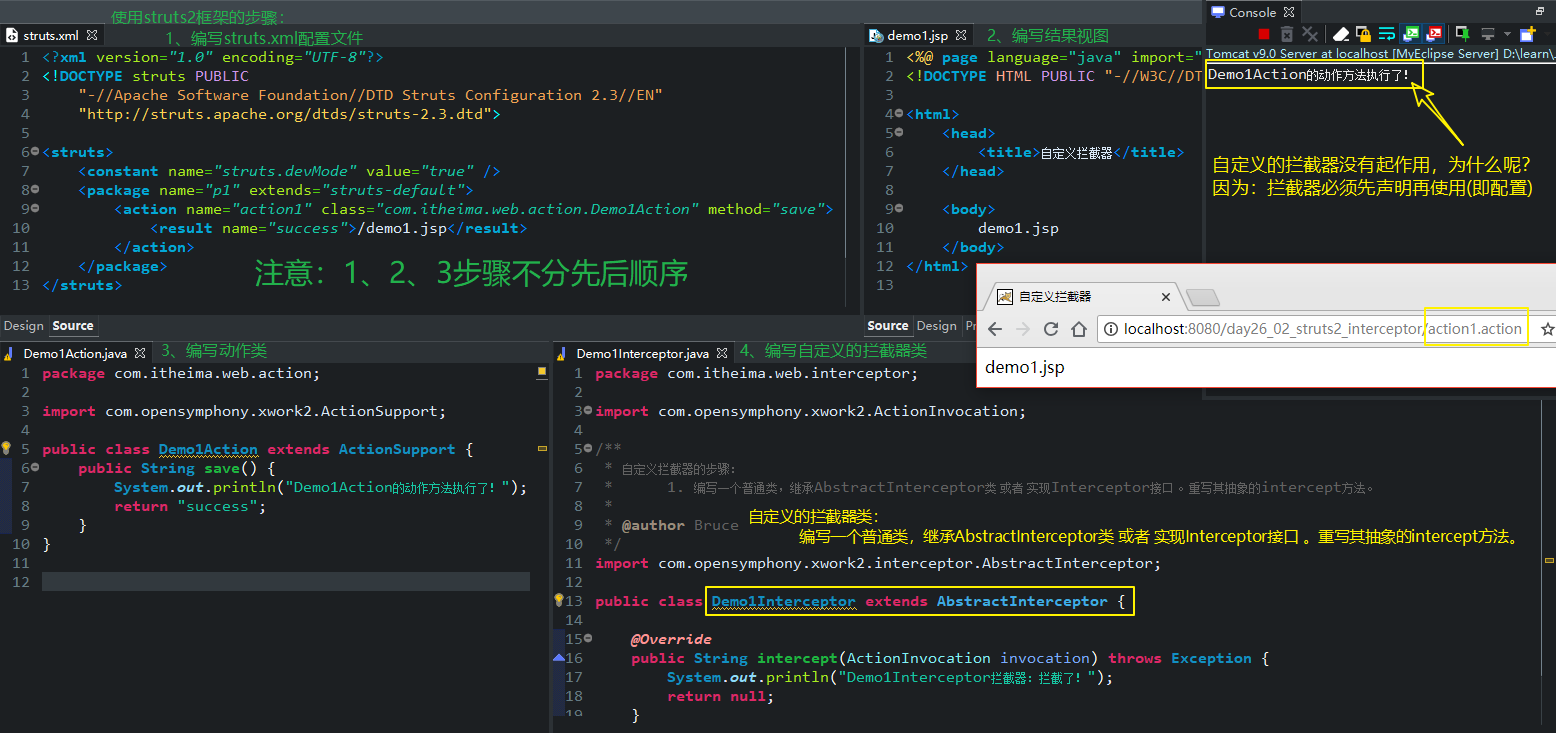Close the struts.xml editor tab
Viewport: 1556px width, 733px height.
click(x=92, y=35)
